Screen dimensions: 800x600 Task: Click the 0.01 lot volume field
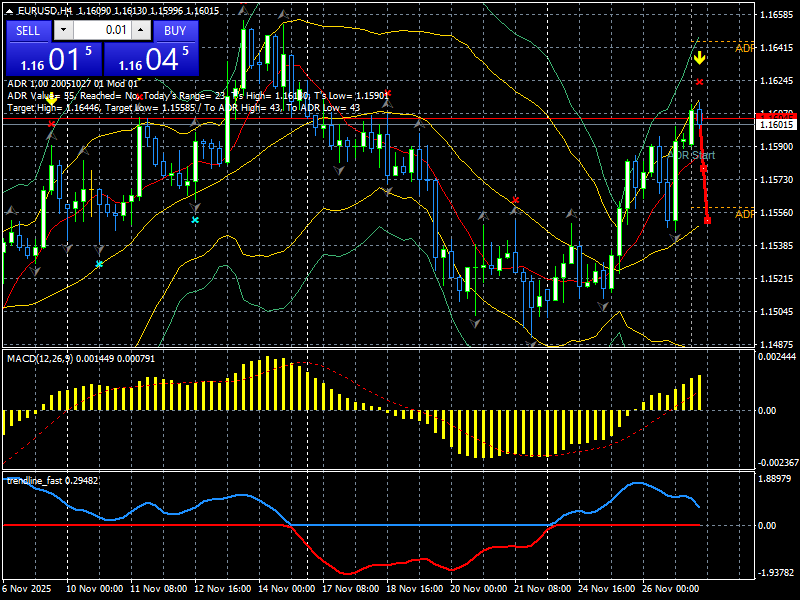click(x=102, y=30)
